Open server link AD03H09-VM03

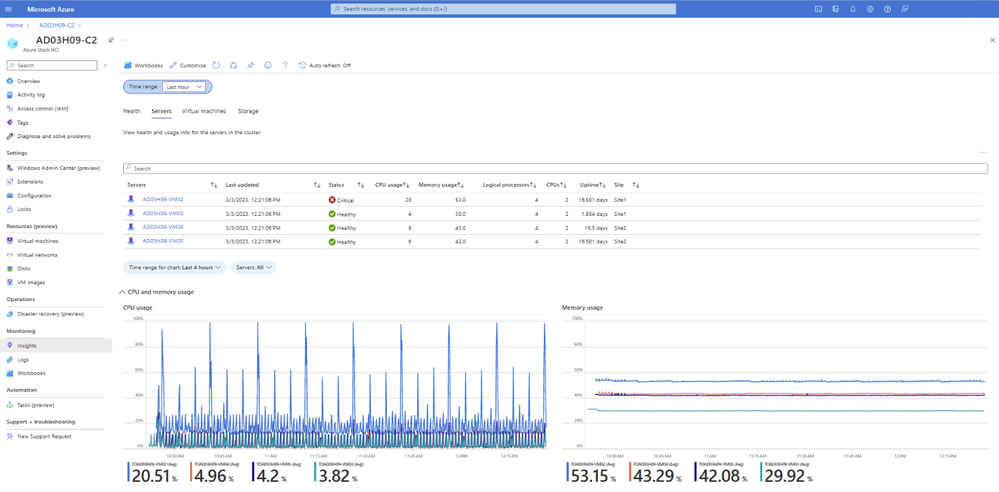click(x=162, y=213)
